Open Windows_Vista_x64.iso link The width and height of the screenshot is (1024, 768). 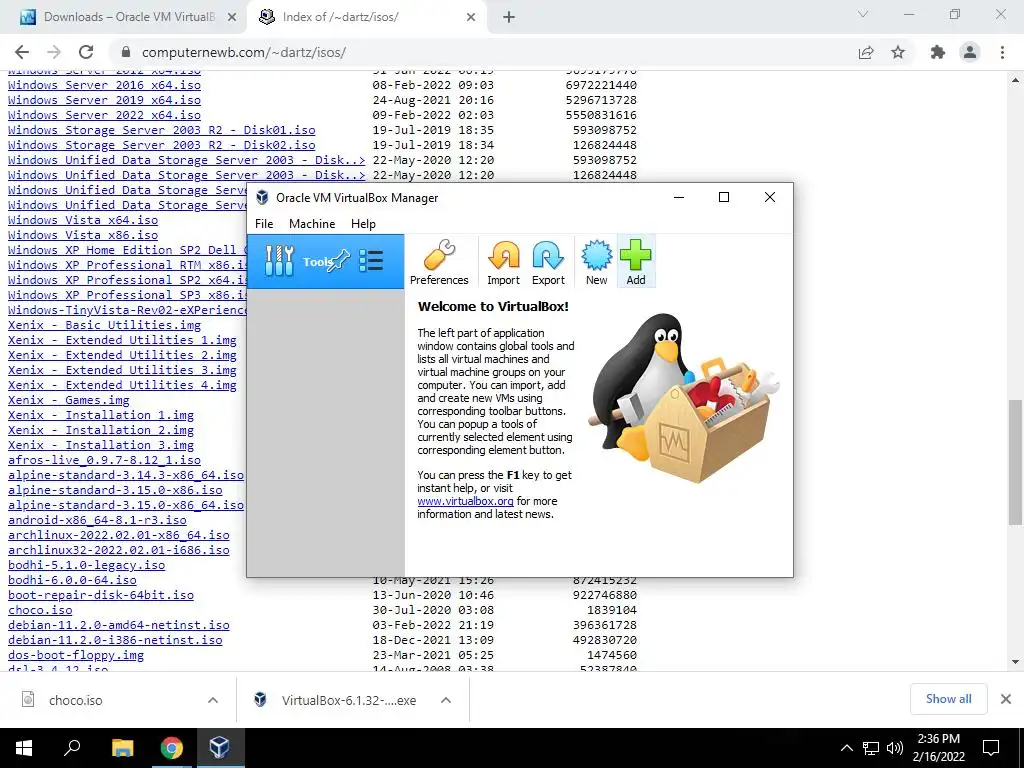(83, 220)
